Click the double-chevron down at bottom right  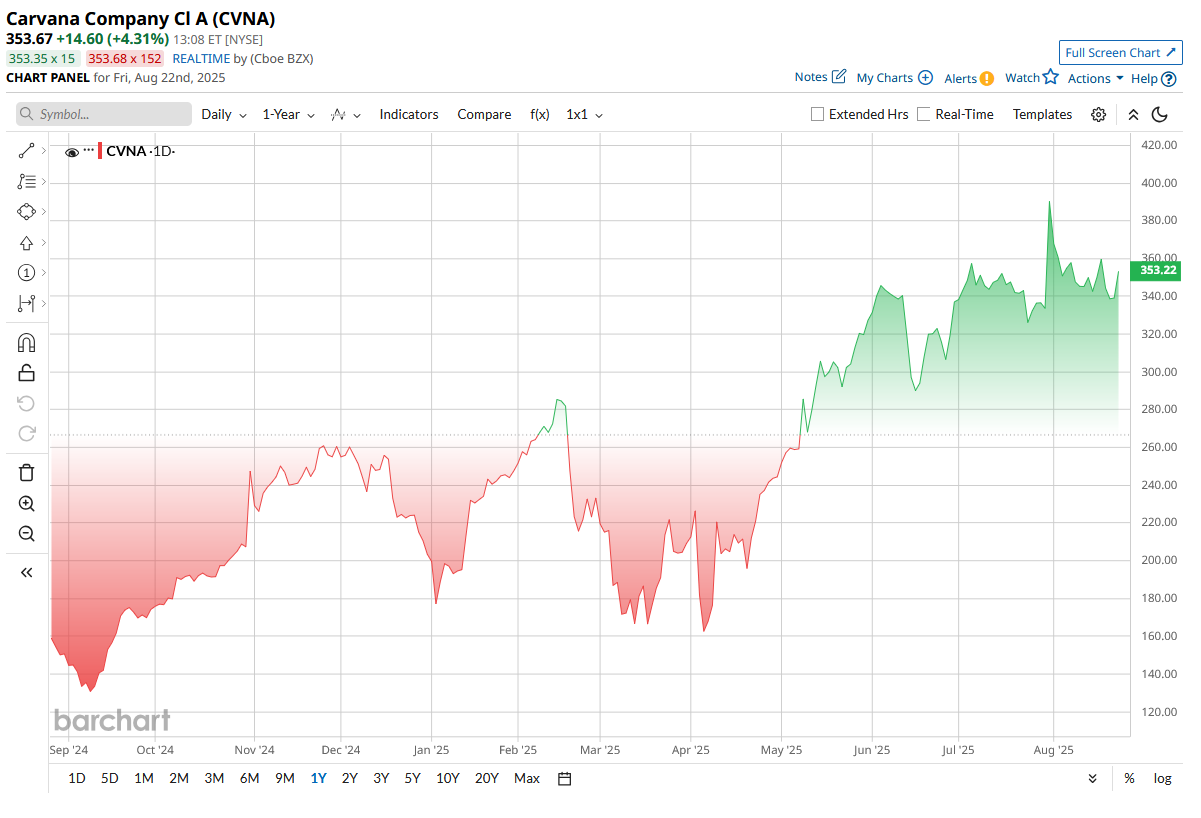[1093, 779]
